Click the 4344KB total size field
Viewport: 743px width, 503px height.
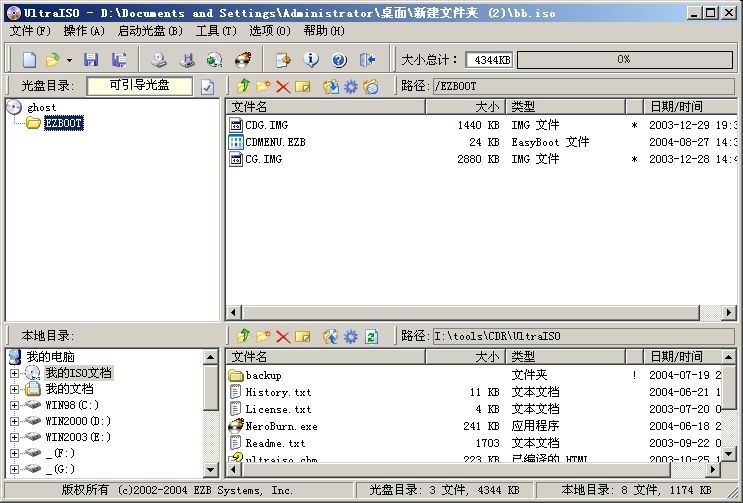pyautogui.click(x=489, y=60)
